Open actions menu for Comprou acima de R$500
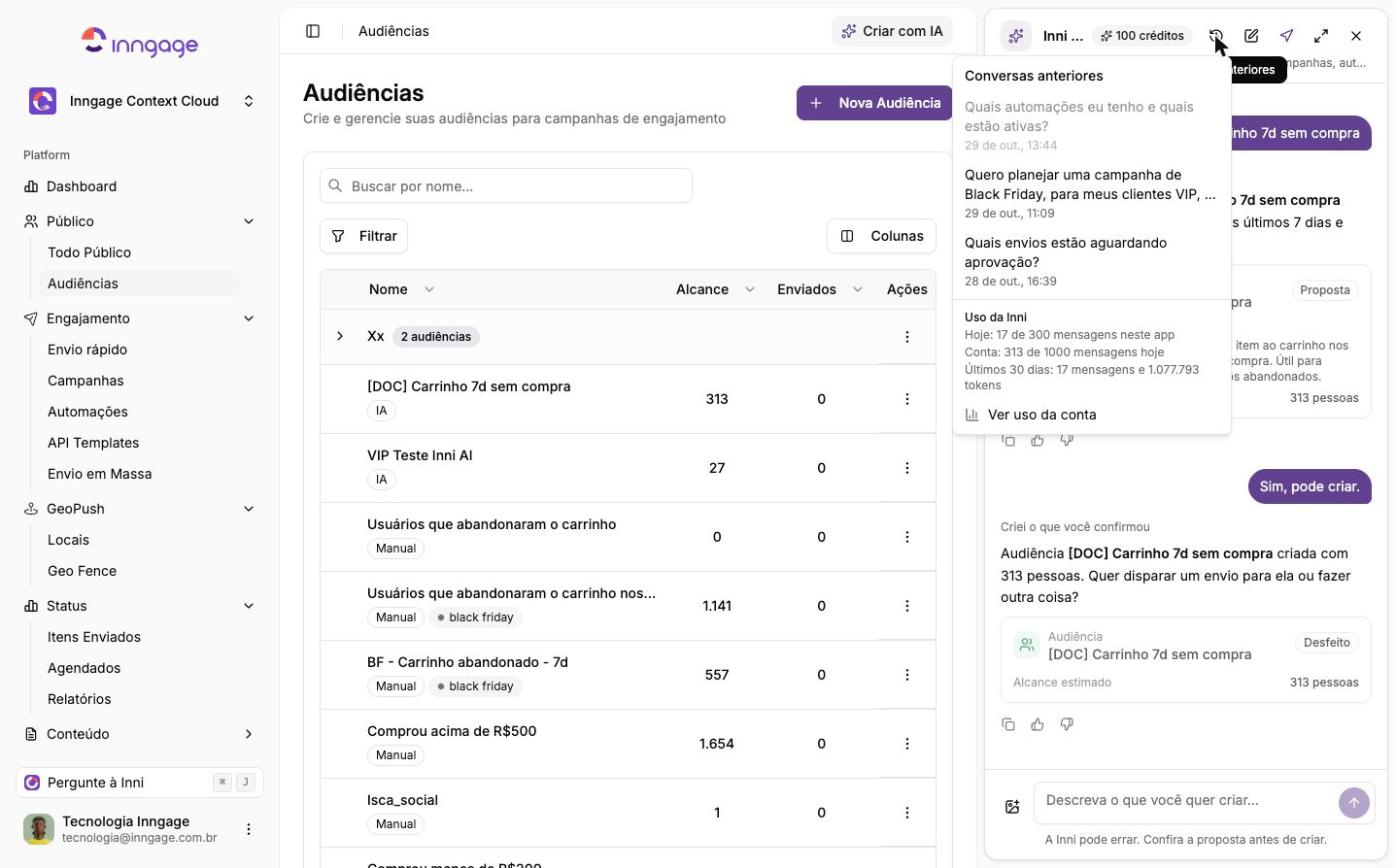Viewport: 1396px width, 868px height. point(907,744)
